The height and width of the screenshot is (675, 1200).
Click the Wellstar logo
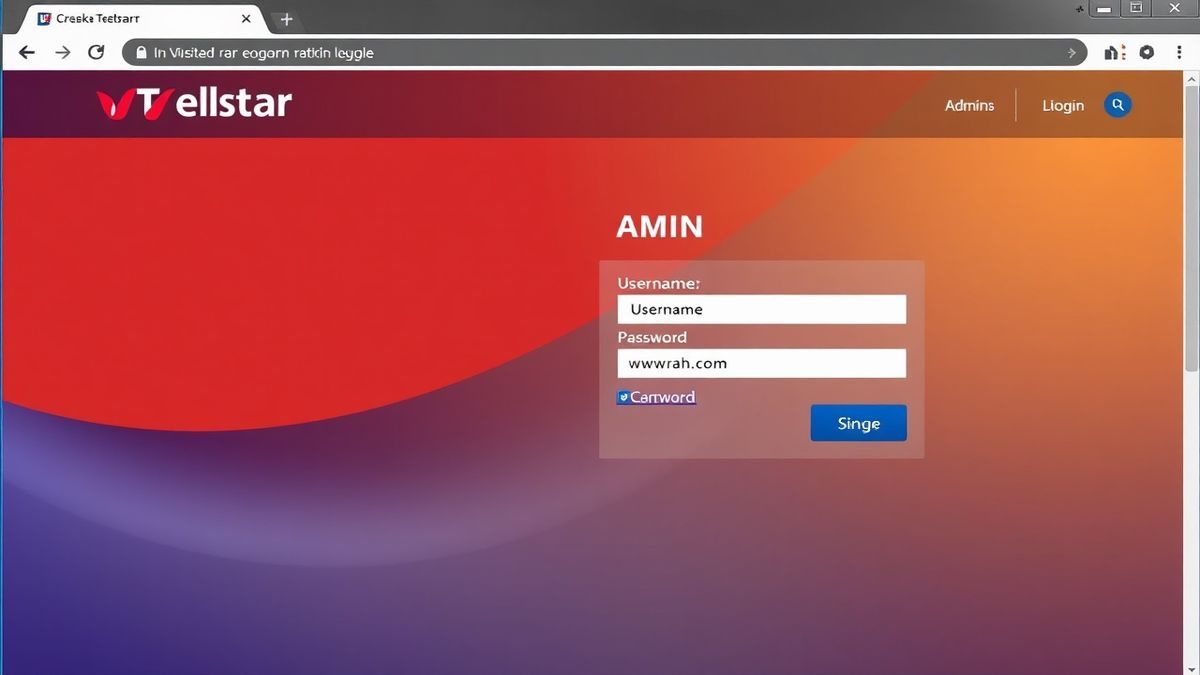pos(194,103)
